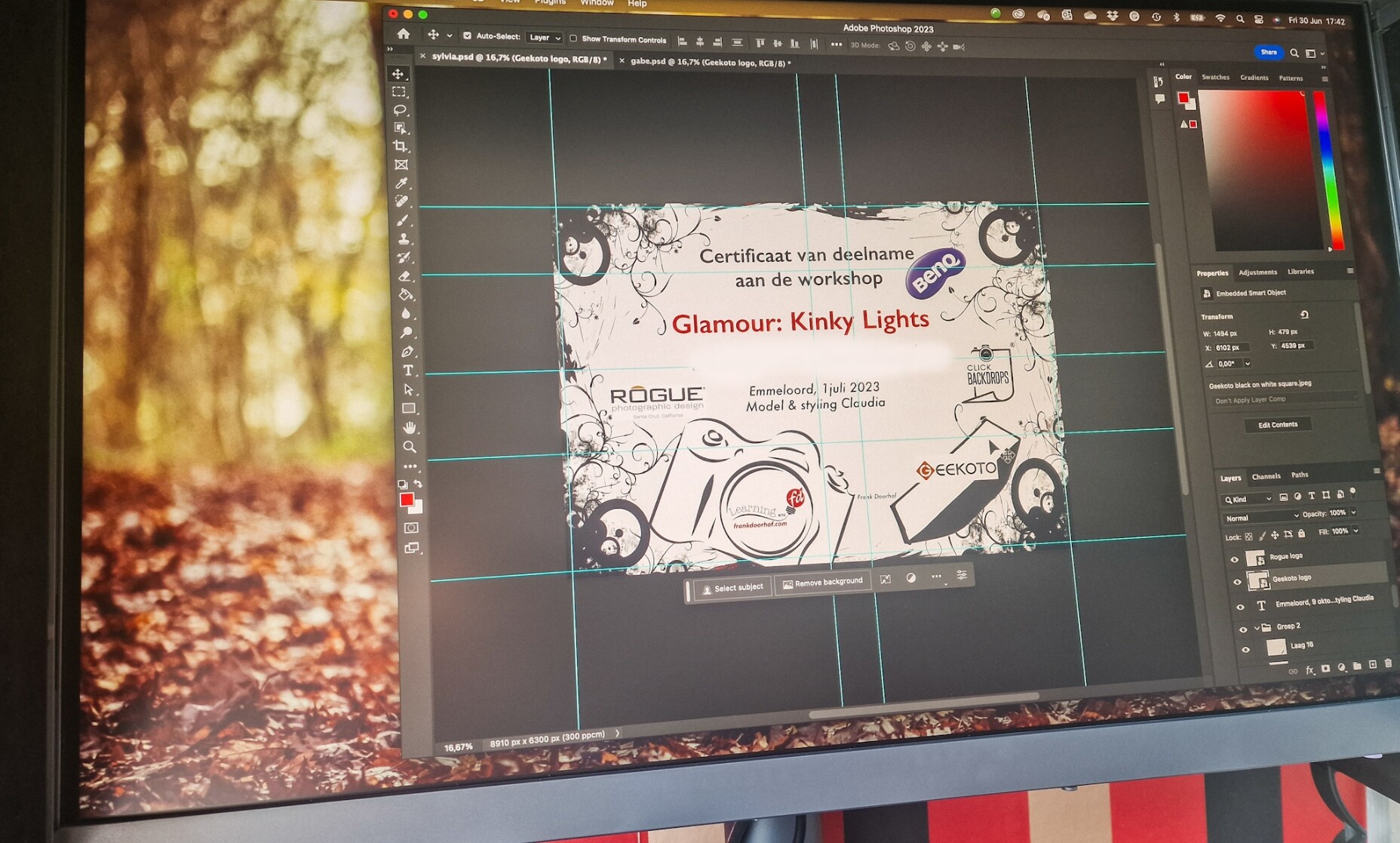Select the Hand tool
This screenshot has width=1400, height=843.
(x=409, y=428)
